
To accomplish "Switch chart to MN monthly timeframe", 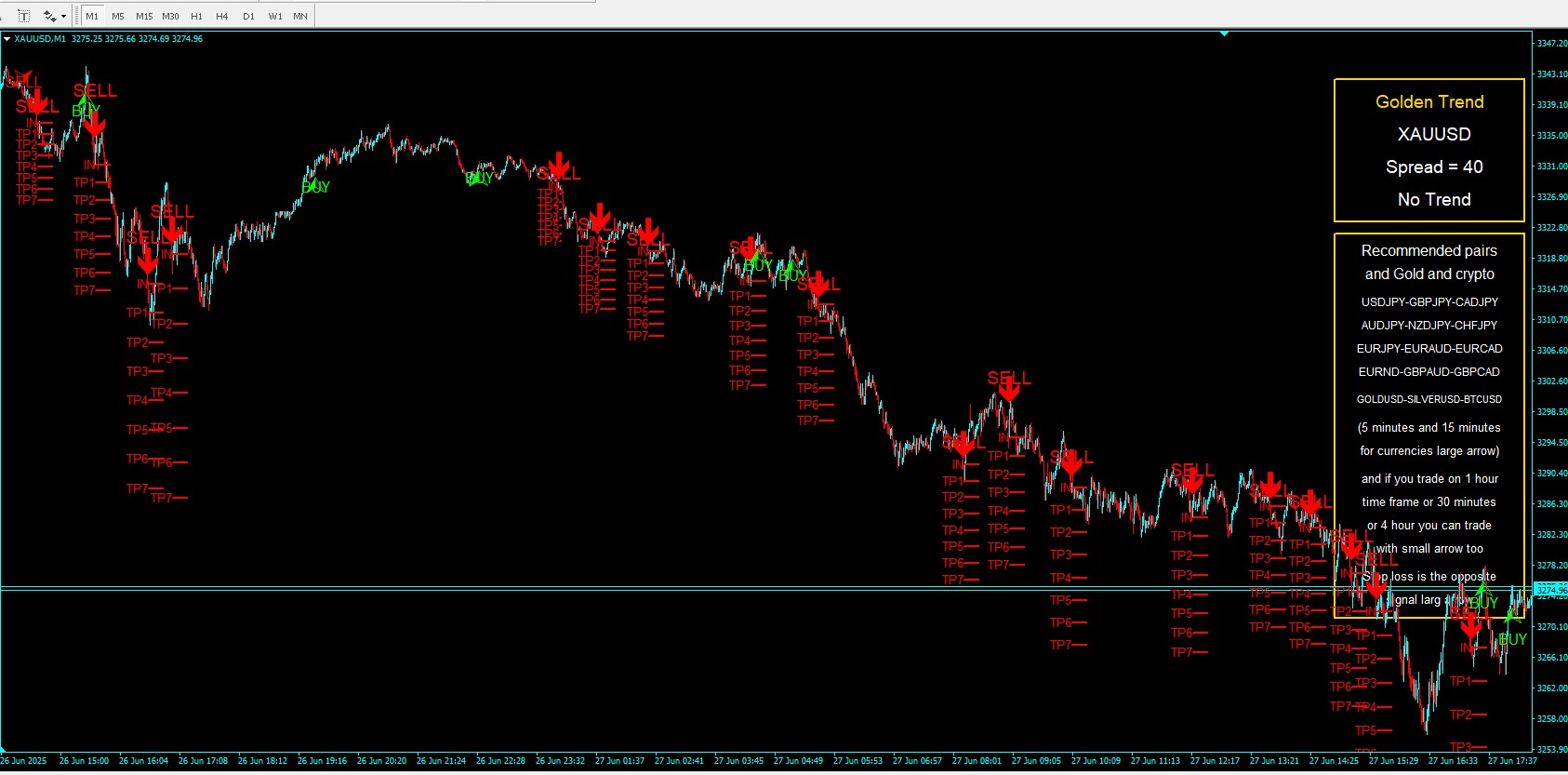I will tap(300, 16).
